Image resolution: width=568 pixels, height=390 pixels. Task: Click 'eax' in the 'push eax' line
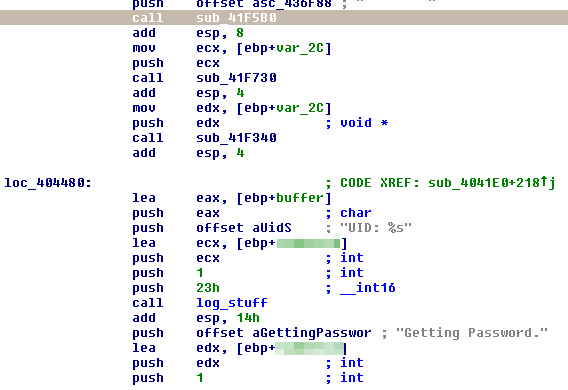[208, 213]
